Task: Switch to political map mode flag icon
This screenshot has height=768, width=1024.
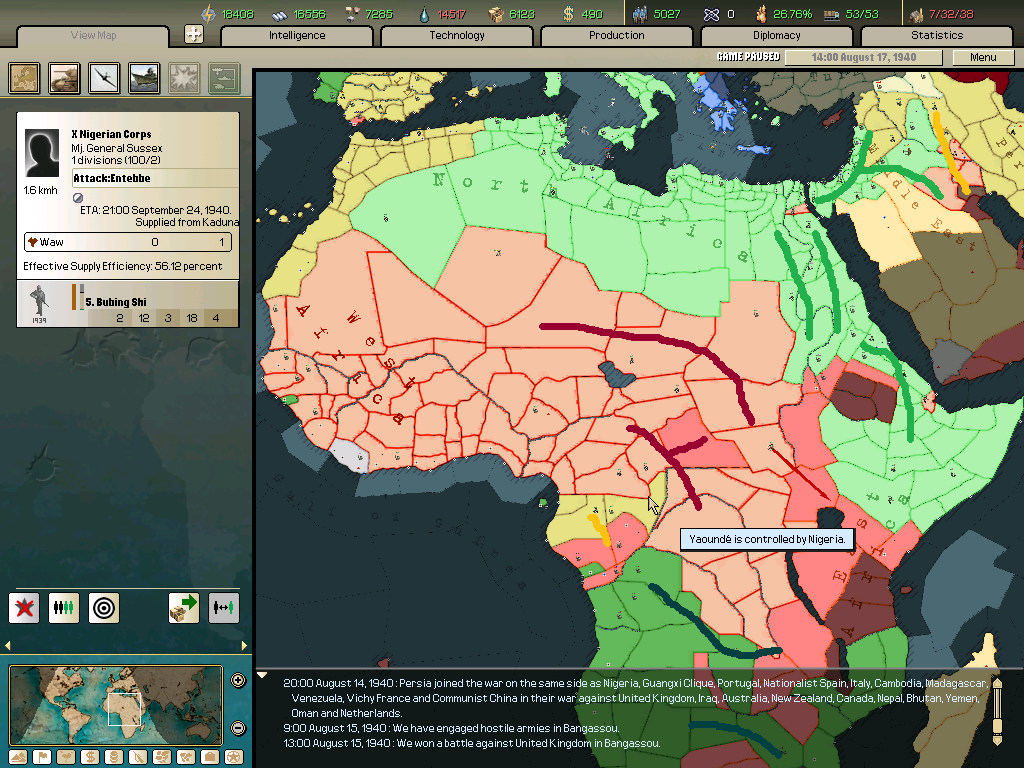Action: click(x=42, y=758)
